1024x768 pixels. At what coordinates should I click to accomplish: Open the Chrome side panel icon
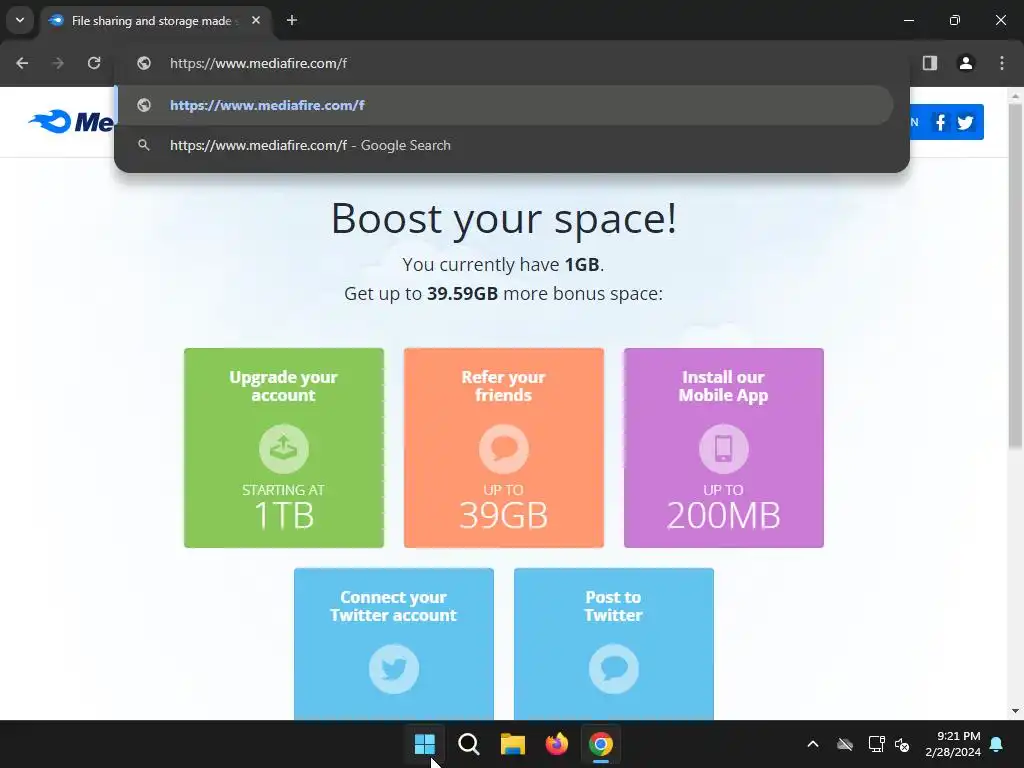pos(930,63)
